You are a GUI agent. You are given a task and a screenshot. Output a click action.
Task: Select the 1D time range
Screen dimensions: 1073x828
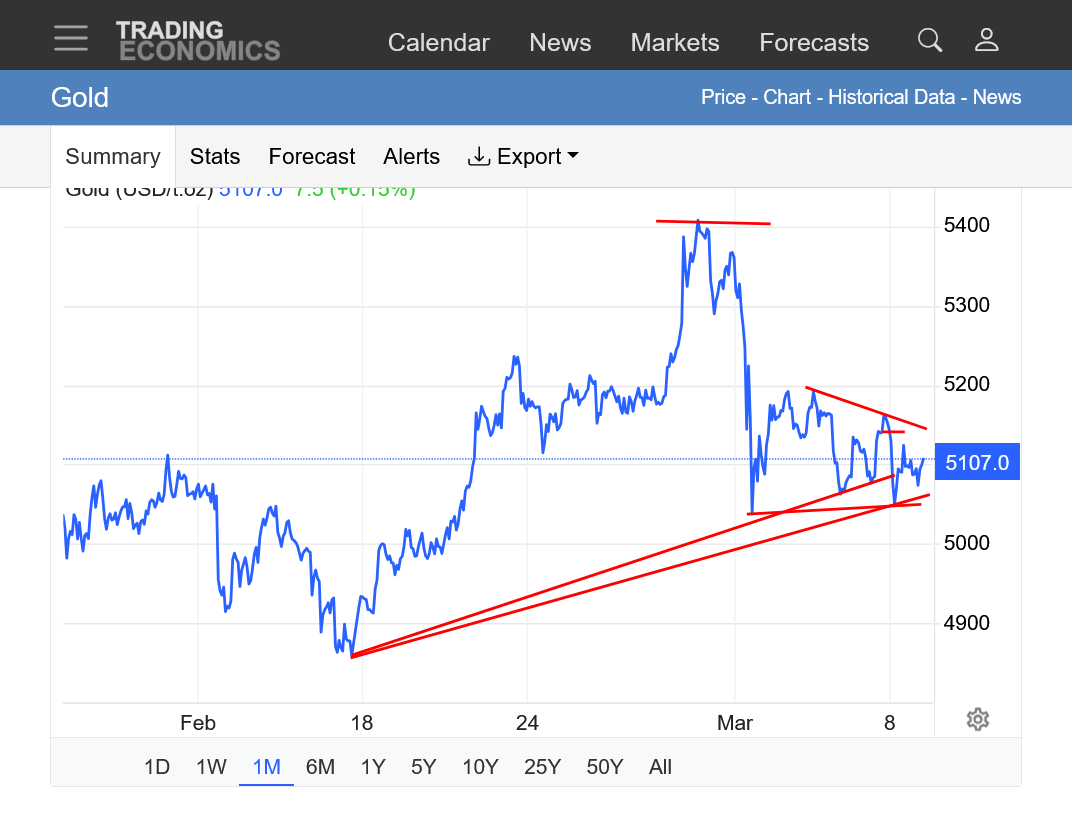tap(157, 767)
